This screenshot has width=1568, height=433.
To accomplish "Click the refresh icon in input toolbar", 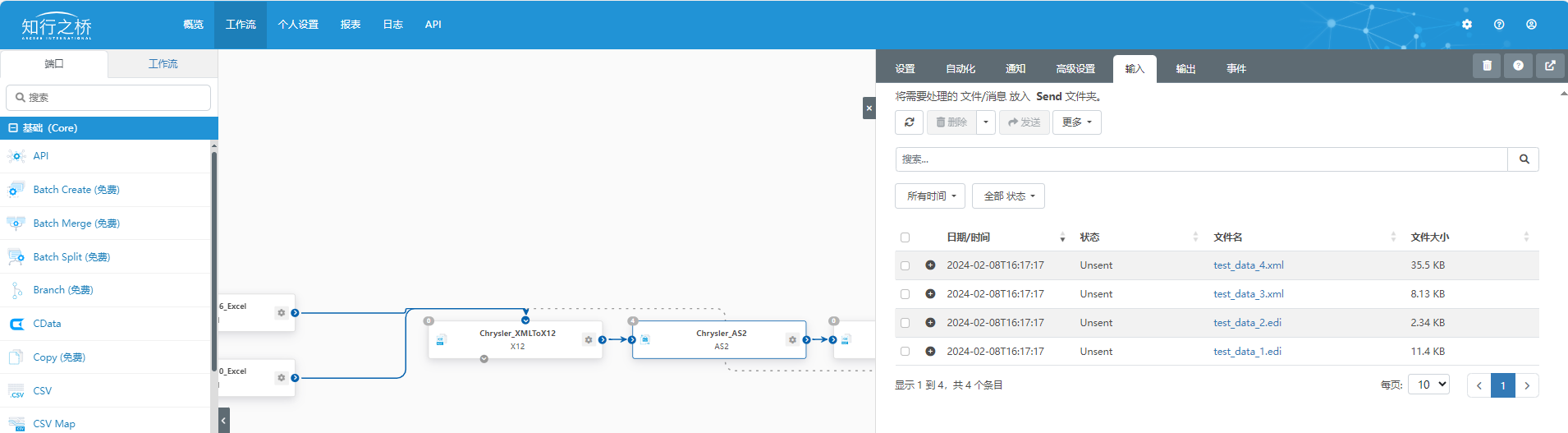I will (x=909, y=122).
